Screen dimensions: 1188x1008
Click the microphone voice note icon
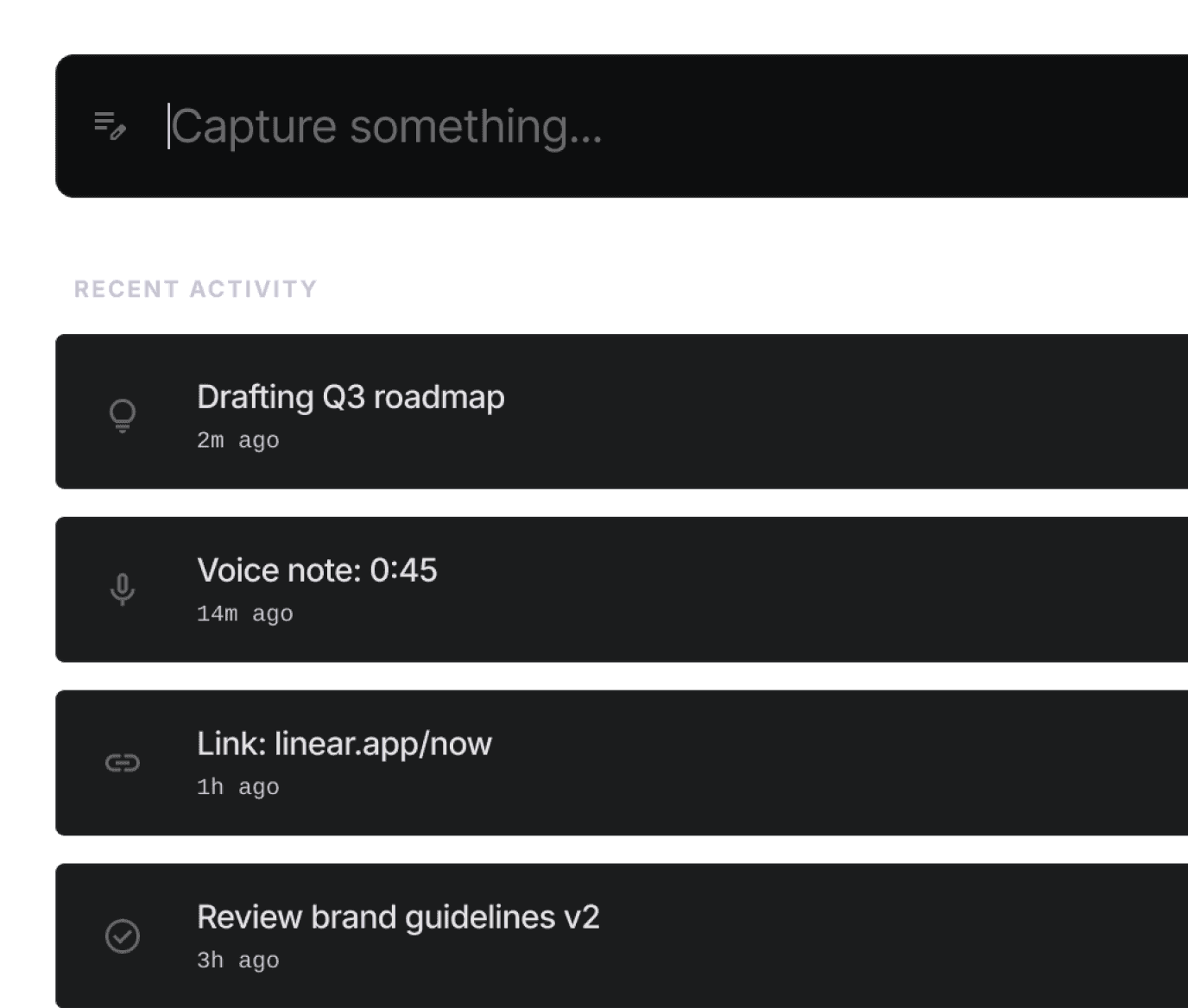click(x=123, y=589)
